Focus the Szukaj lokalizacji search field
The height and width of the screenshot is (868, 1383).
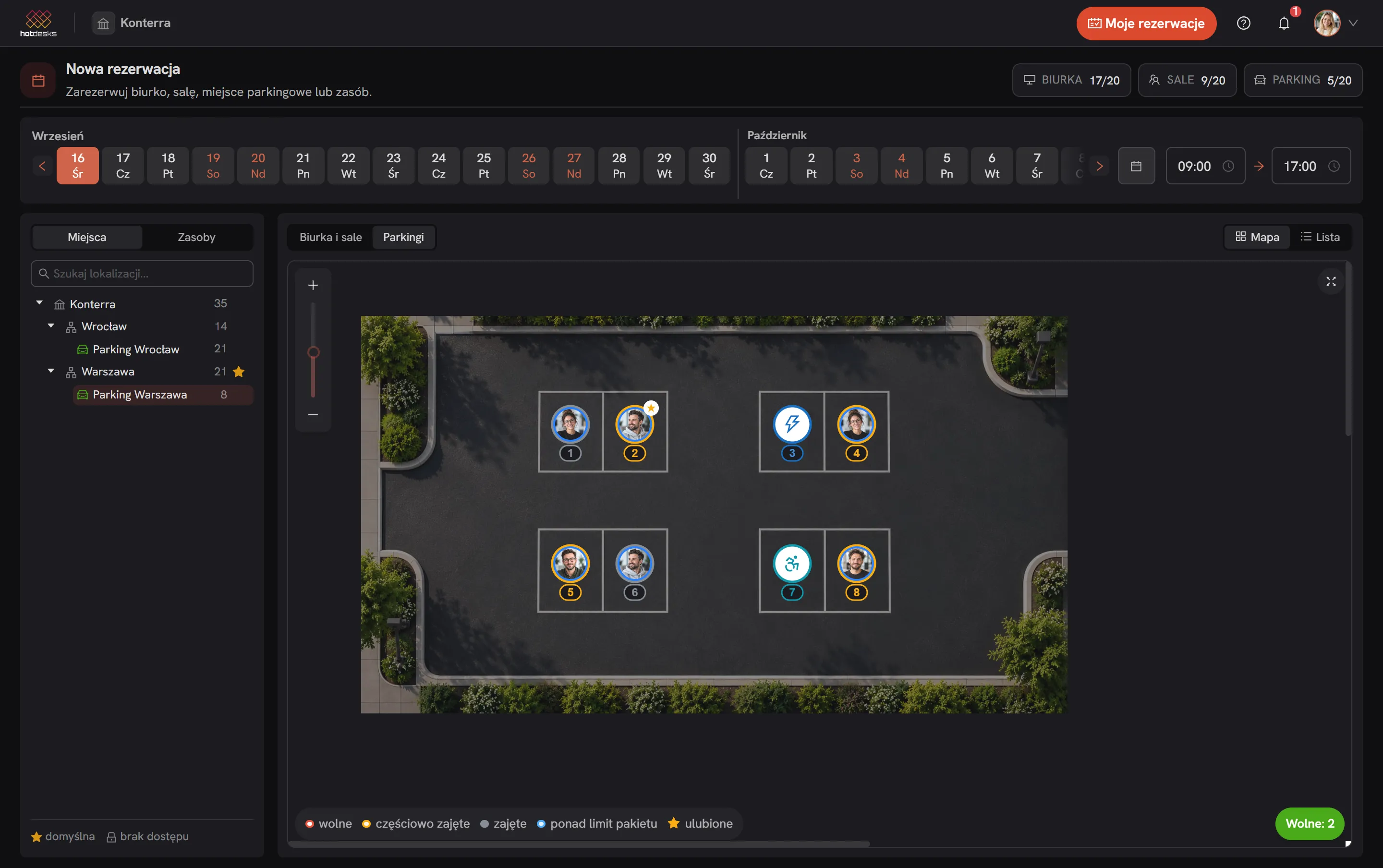click(x=142, y=274)
